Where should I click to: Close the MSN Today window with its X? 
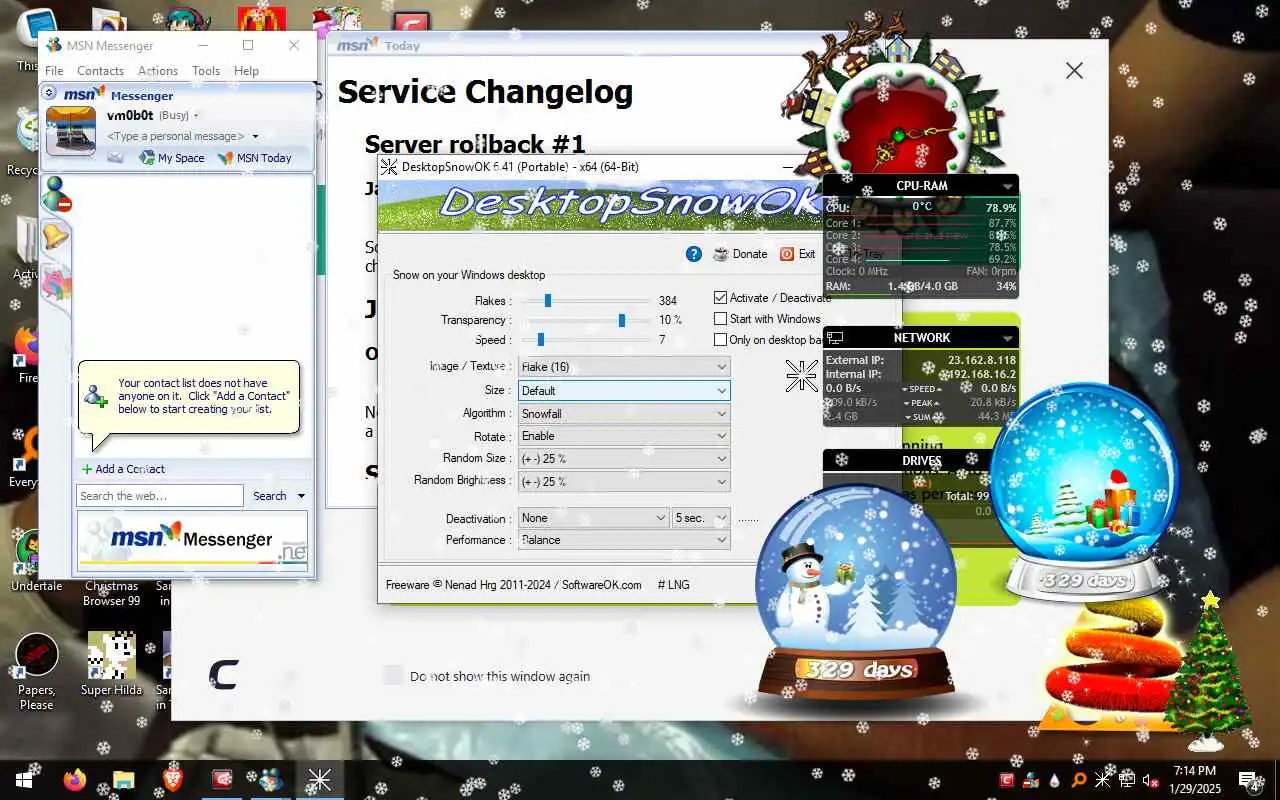coord(1074,70)
